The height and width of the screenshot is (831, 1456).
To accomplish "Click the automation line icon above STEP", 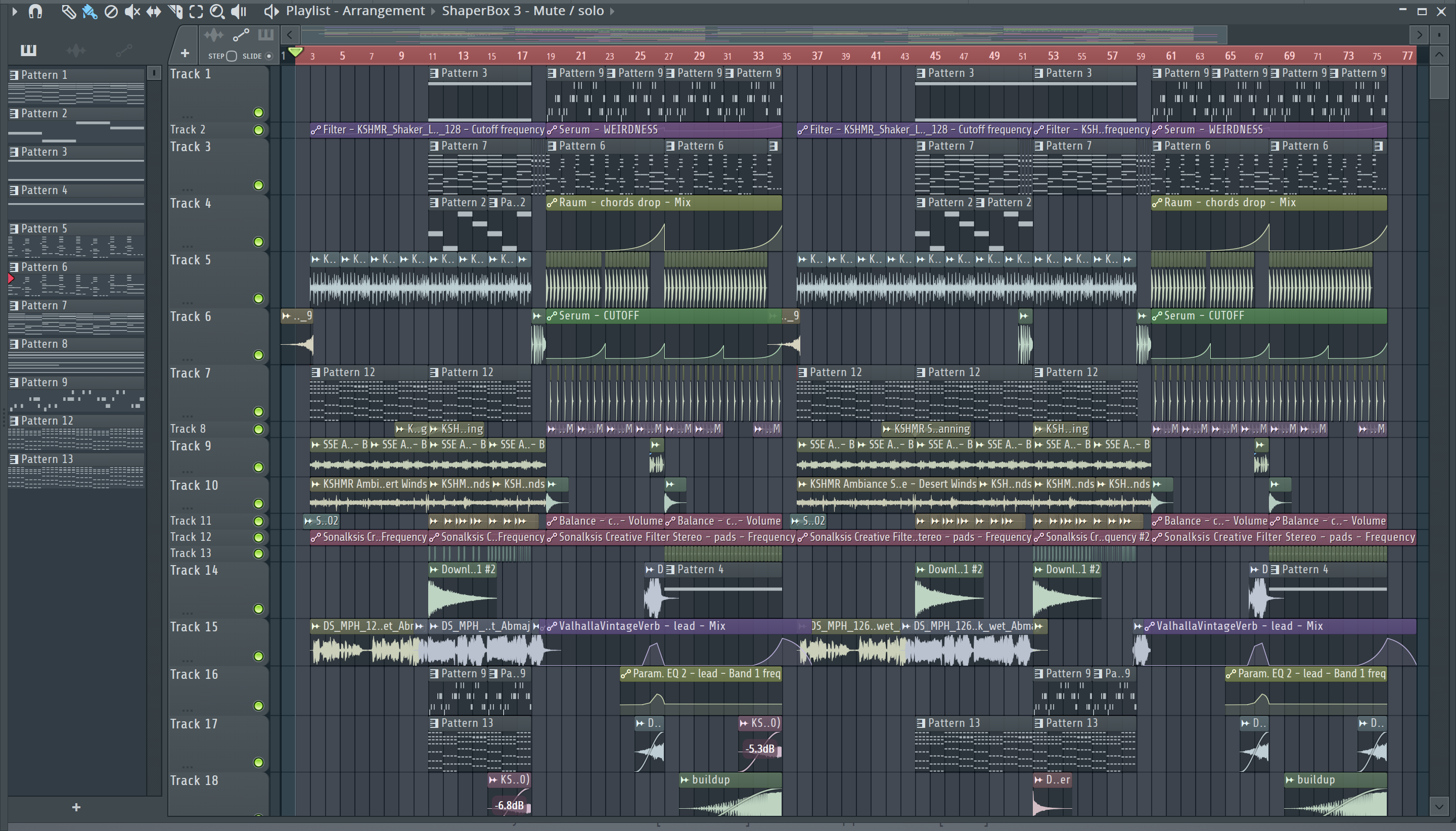I will click(241, 35).
